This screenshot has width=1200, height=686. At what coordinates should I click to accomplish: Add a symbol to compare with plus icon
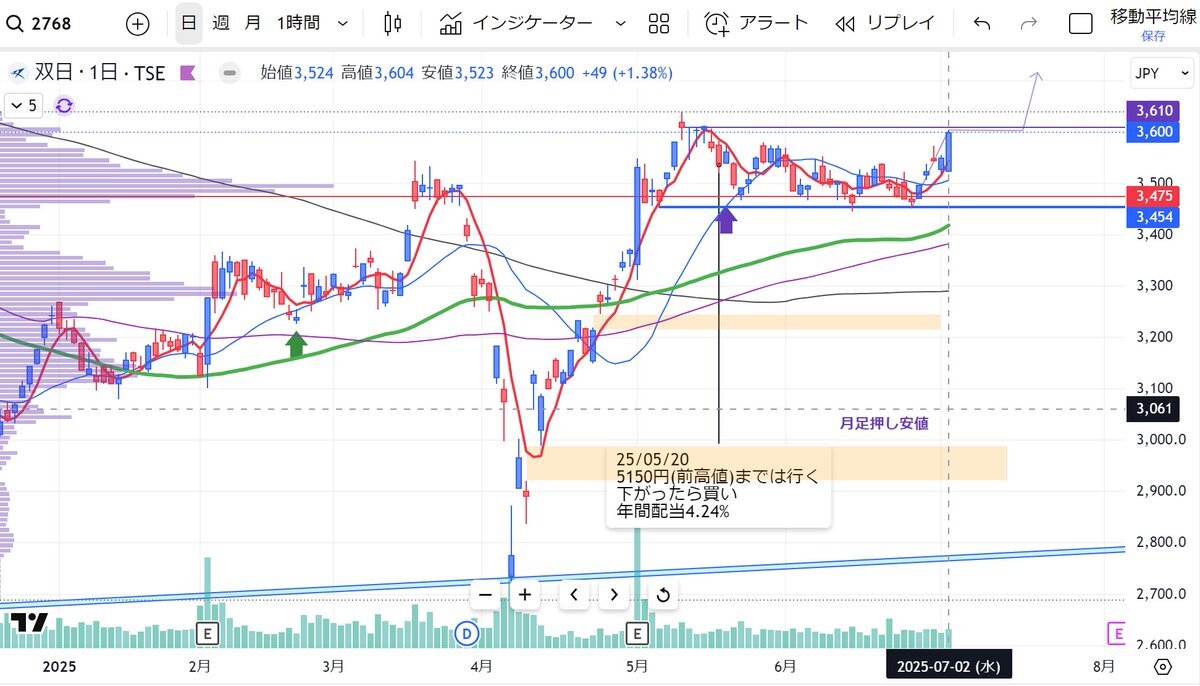tap(138, 22)
